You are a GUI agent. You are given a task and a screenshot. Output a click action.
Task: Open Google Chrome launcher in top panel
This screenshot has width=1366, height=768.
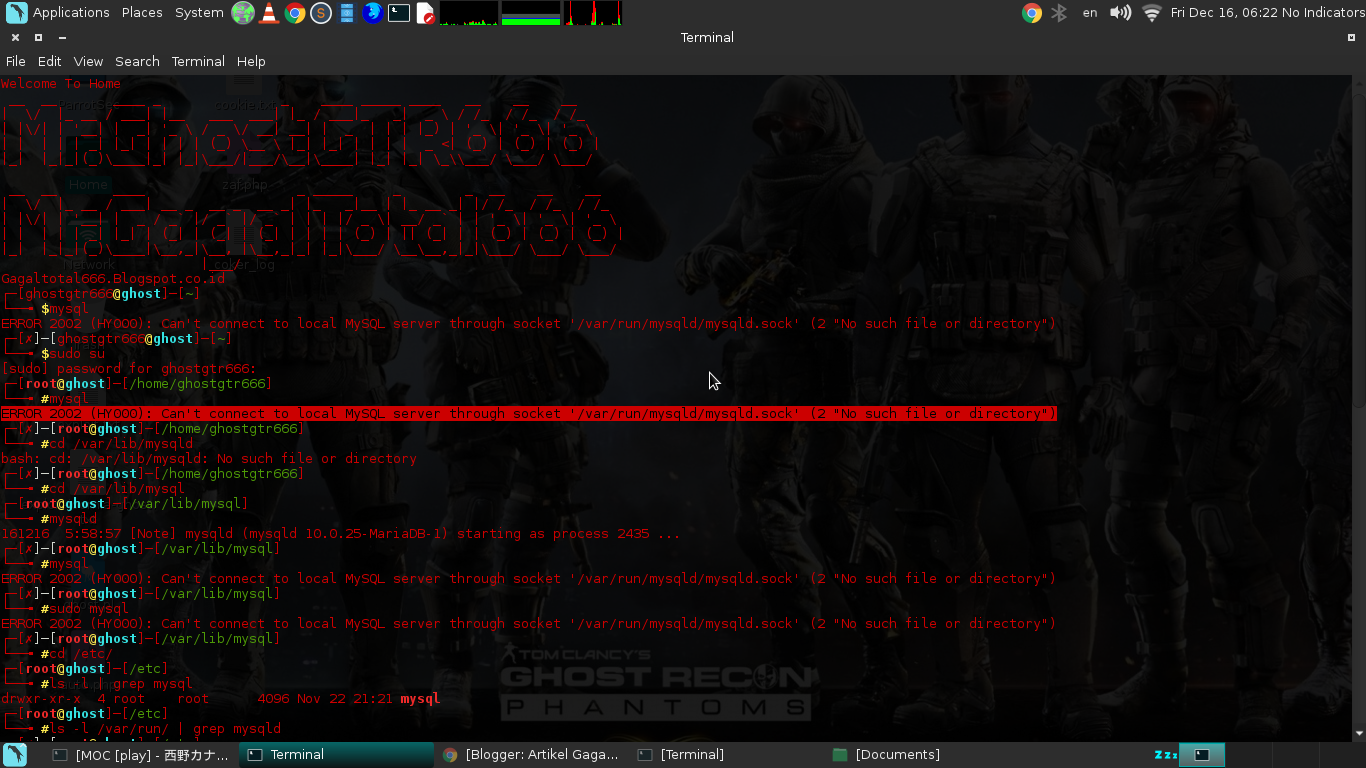pyautogui.click(x=295, y=13)
